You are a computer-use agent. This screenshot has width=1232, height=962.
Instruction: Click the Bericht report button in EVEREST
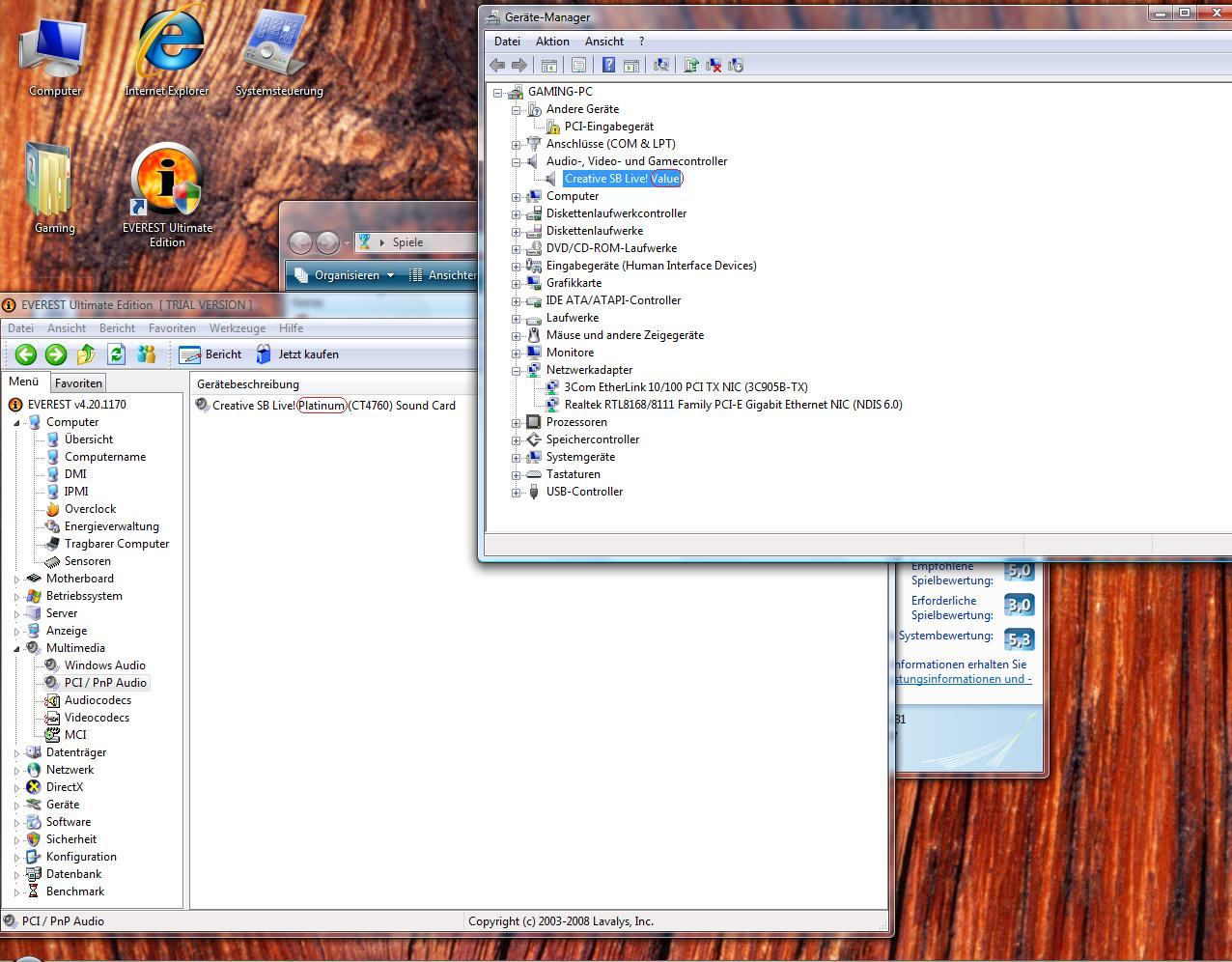(210, 354)
